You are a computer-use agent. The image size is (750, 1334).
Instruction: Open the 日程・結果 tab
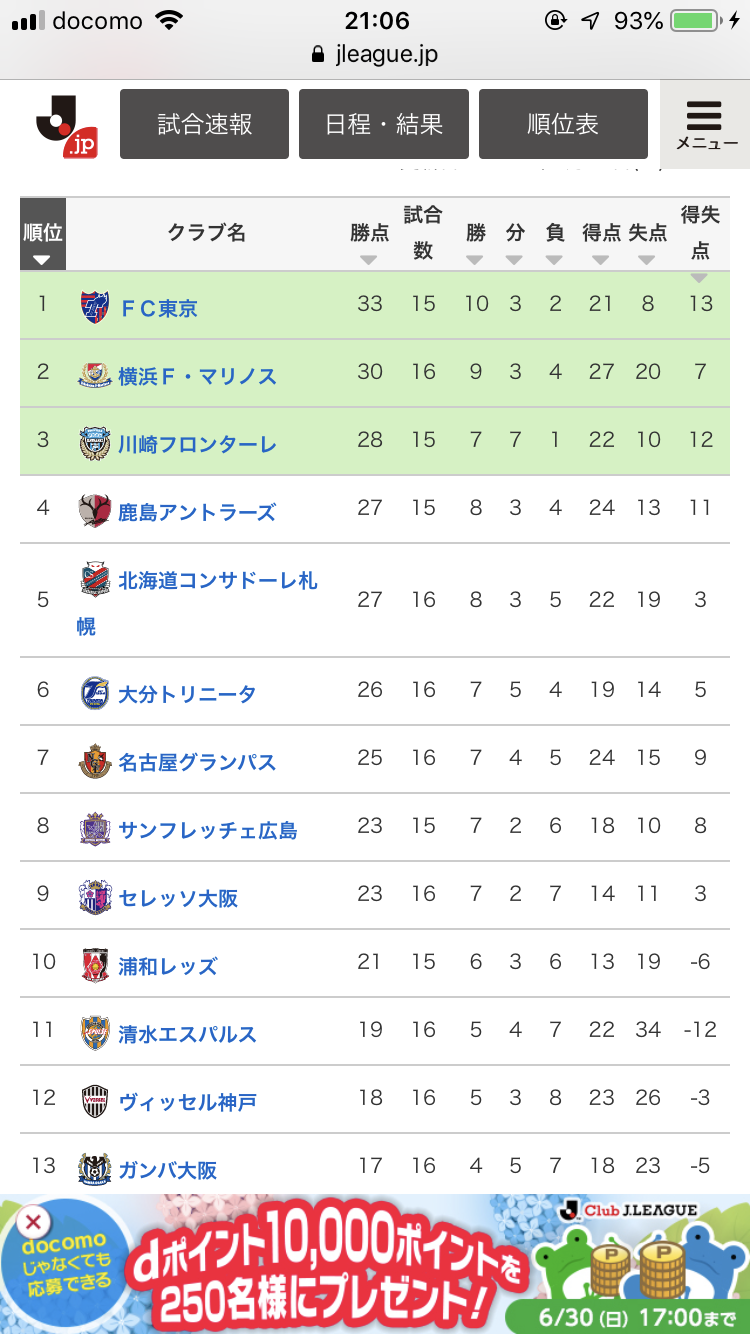(x=384, y=124)
